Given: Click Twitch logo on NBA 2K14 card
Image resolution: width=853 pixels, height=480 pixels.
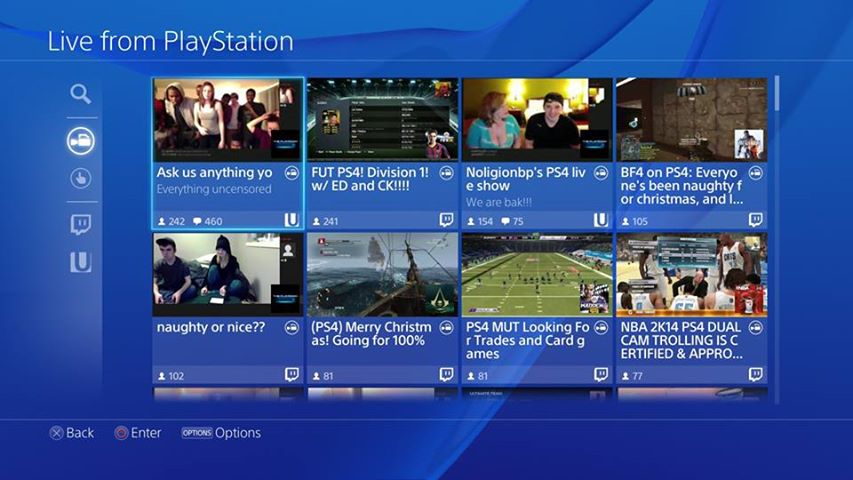Looking at the screenshot, I should coord(755,374).
